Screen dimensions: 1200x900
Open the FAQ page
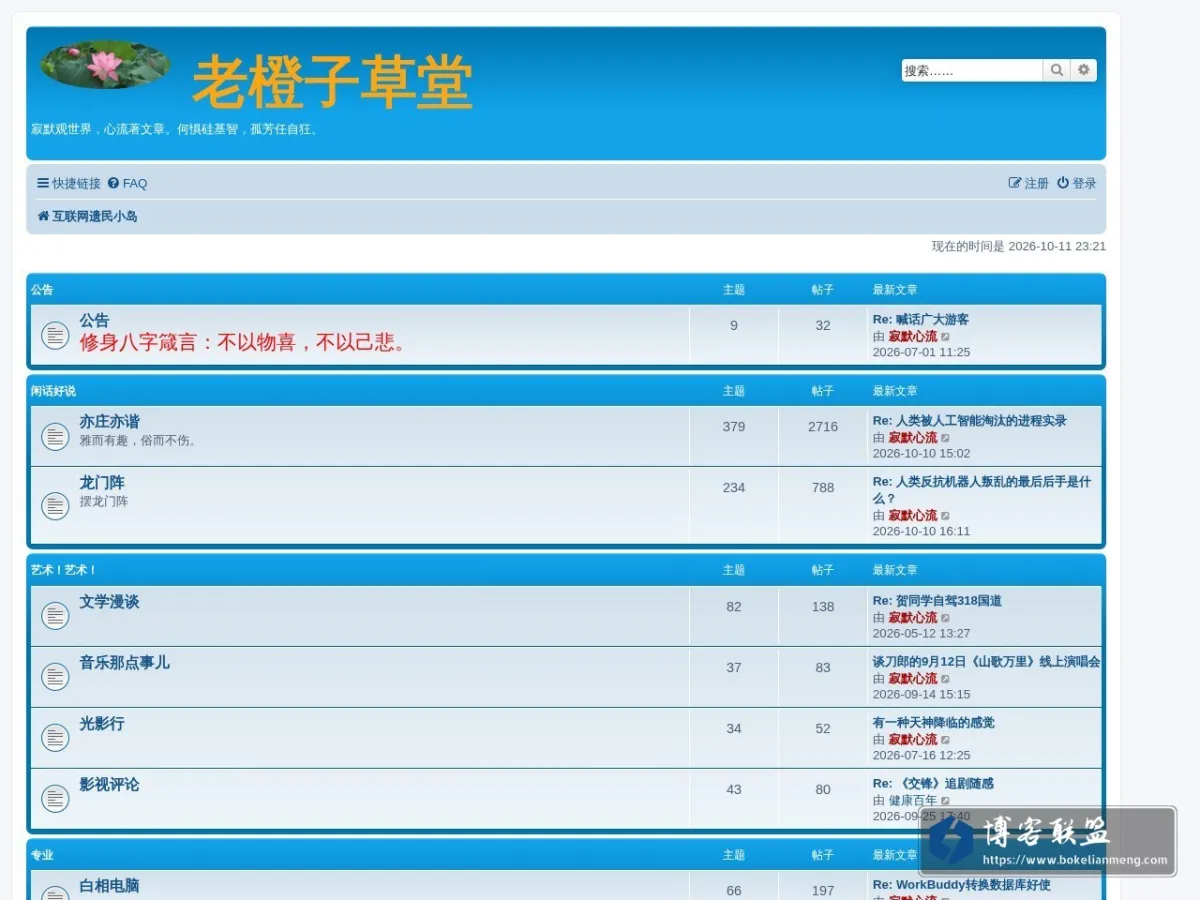pyautogui.click(x=128, y=183)
